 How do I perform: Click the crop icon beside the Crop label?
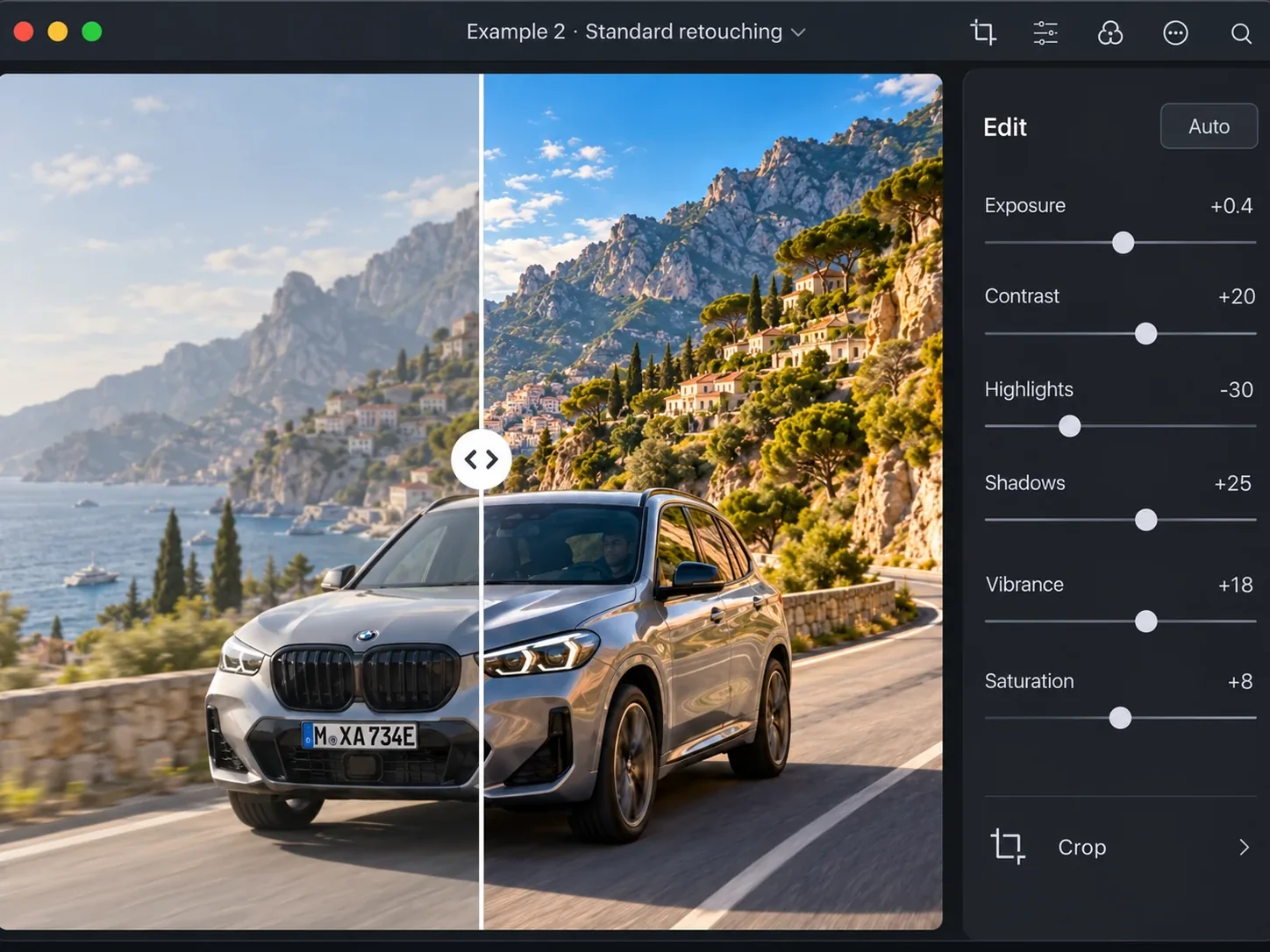1008,847
